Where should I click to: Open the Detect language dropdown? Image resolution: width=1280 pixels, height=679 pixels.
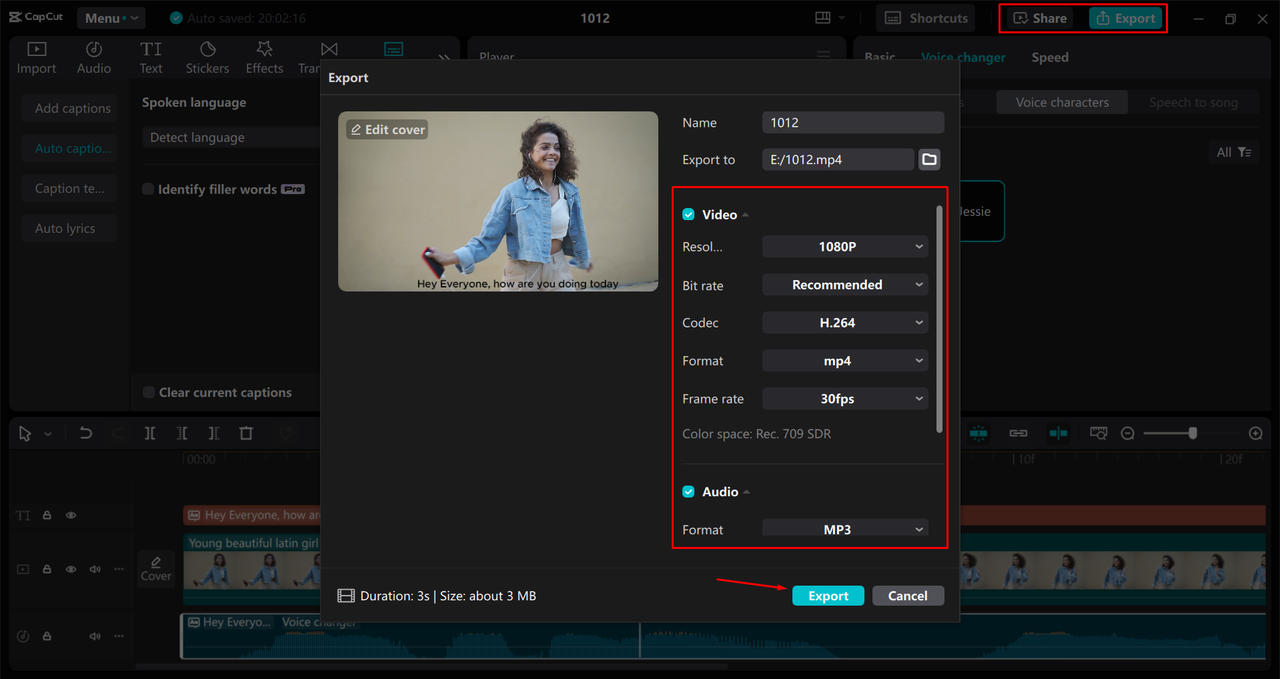click(x=232, y=138)
